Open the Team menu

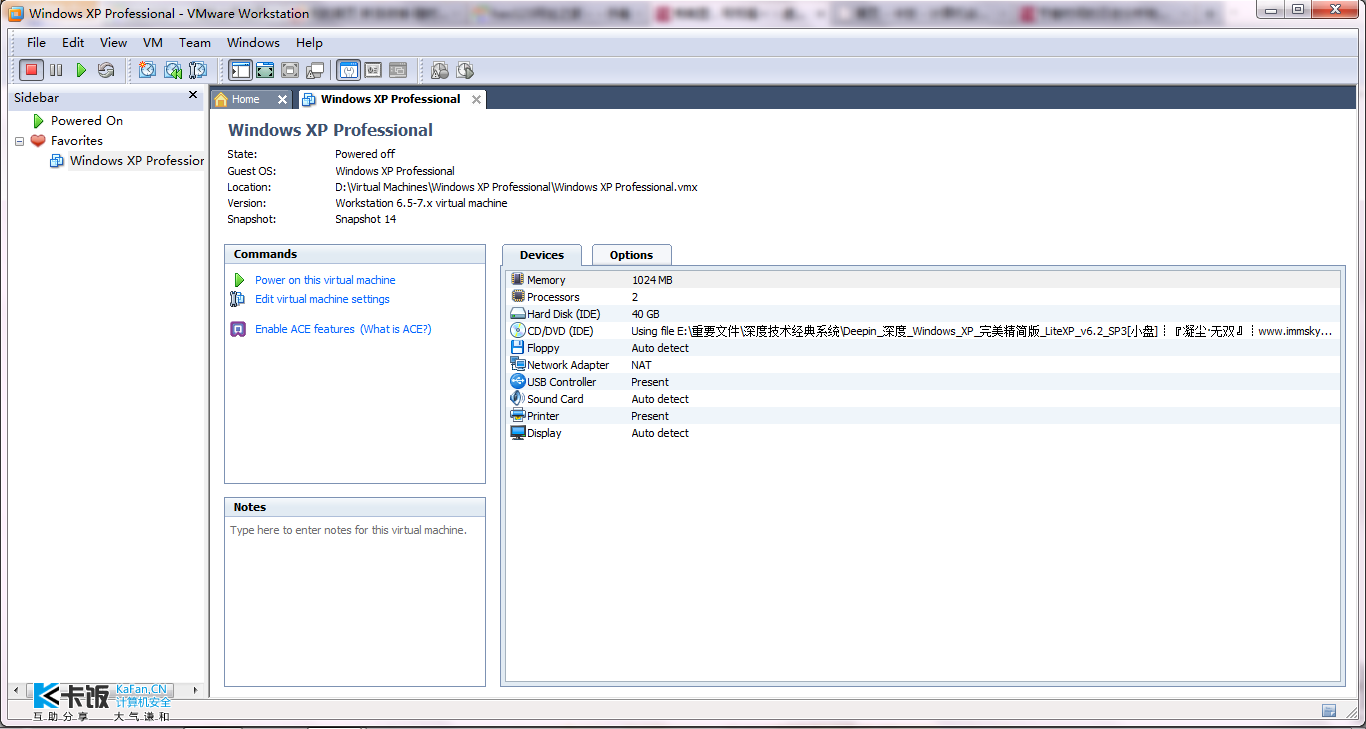click(x=195, y=42)
